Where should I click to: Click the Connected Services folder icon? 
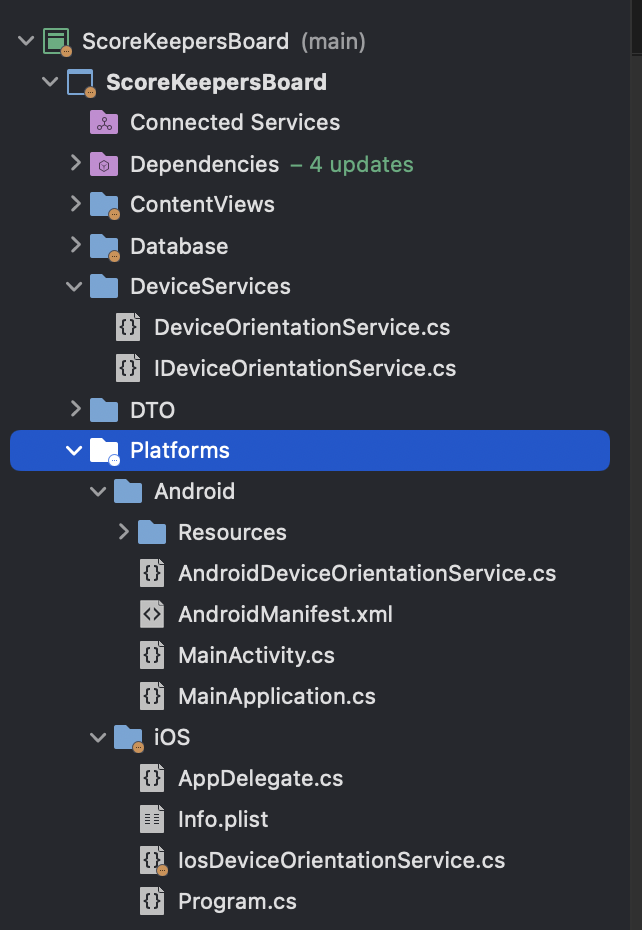104,122
